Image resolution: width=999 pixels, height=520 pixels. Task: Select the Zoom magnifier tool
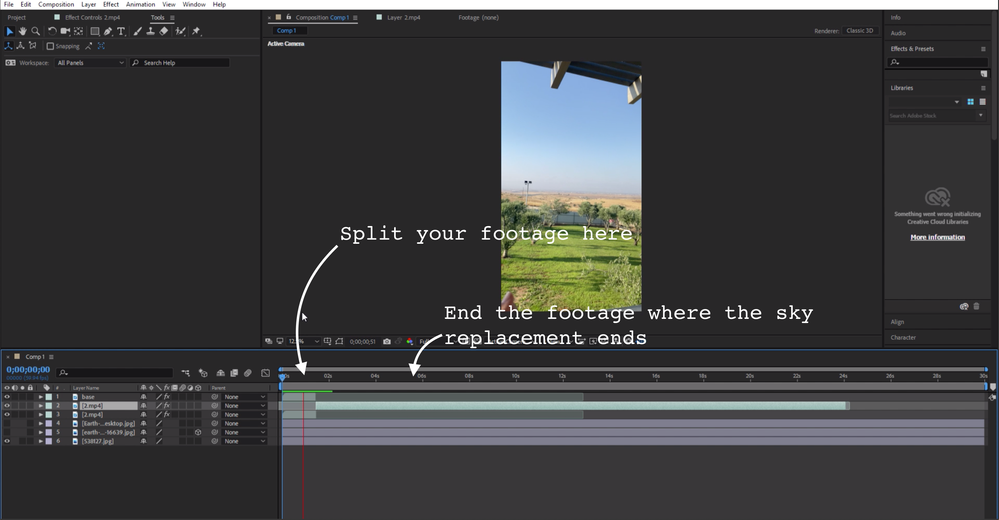point(36,31)
